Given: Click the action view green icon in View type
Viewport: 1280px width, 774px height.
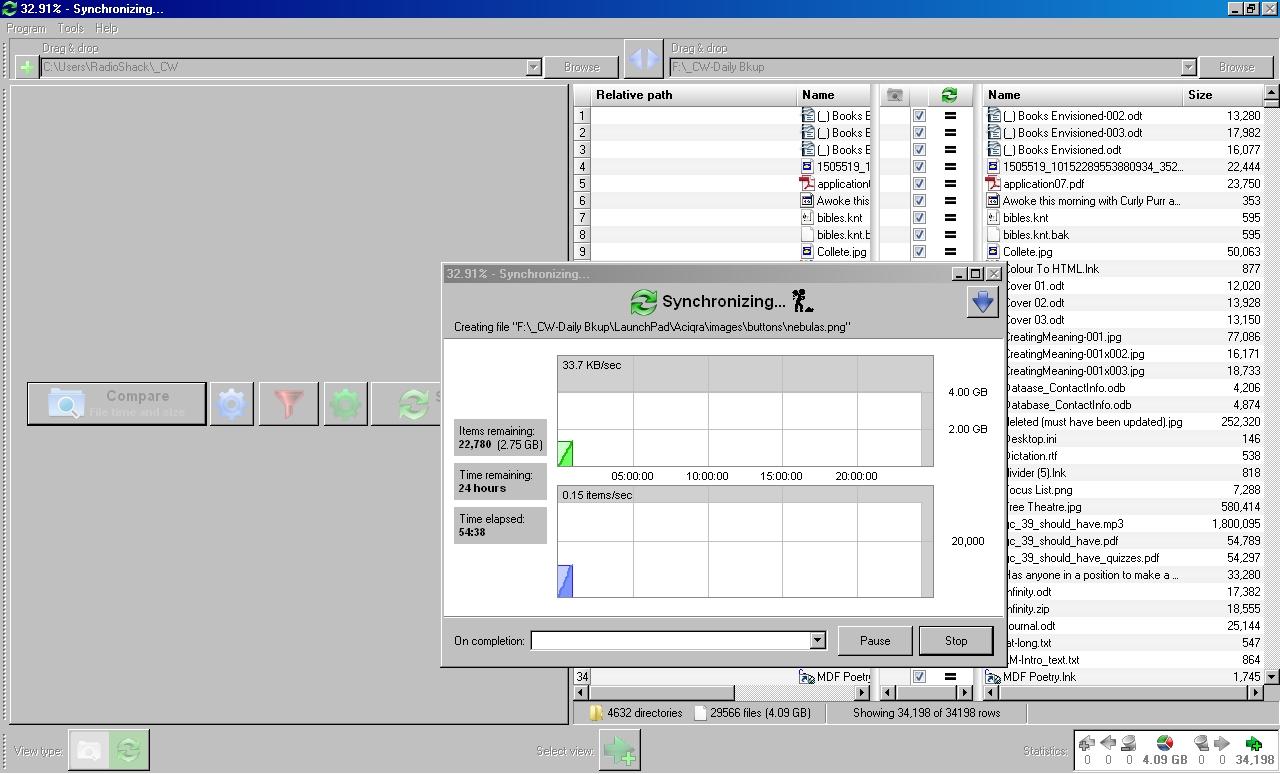Looking at the screenshot, I should click(x=128, y=750).
